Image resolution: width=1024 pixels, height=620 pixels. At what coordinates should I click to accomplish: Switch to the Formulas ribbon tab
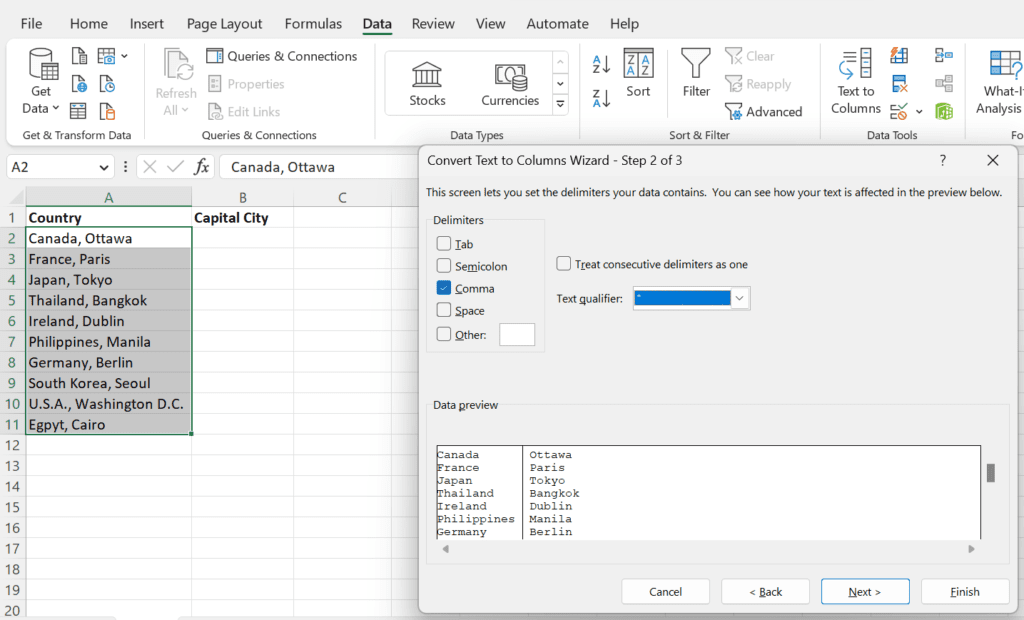(x=313, y=23)
